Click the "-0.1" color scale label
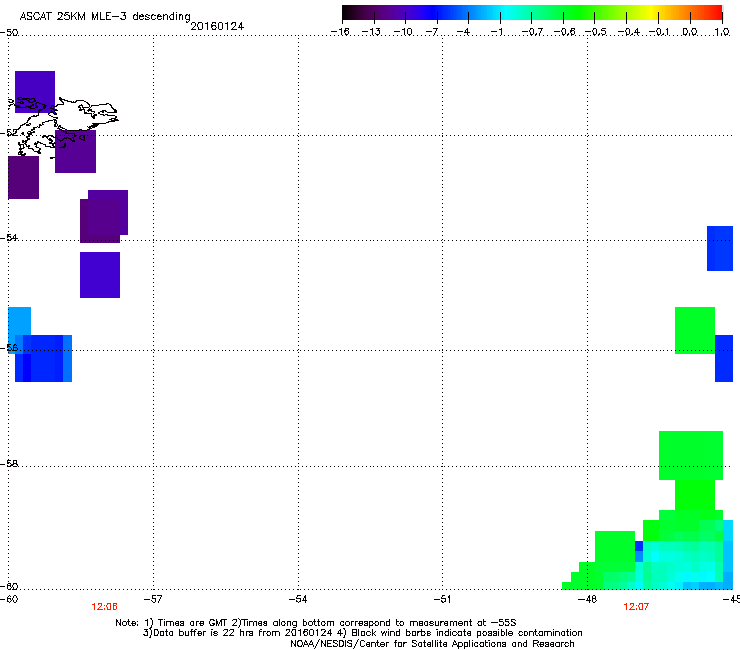740x650 pixels. tap(659, 32)
